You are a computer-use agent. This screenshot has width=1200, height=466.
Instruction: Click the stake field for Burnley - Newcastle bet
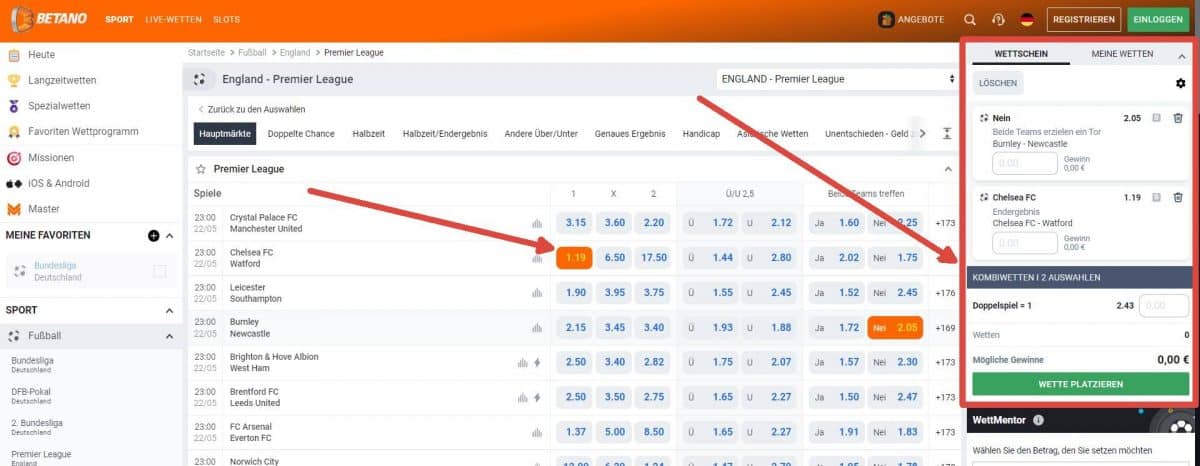pos(1025,163)
